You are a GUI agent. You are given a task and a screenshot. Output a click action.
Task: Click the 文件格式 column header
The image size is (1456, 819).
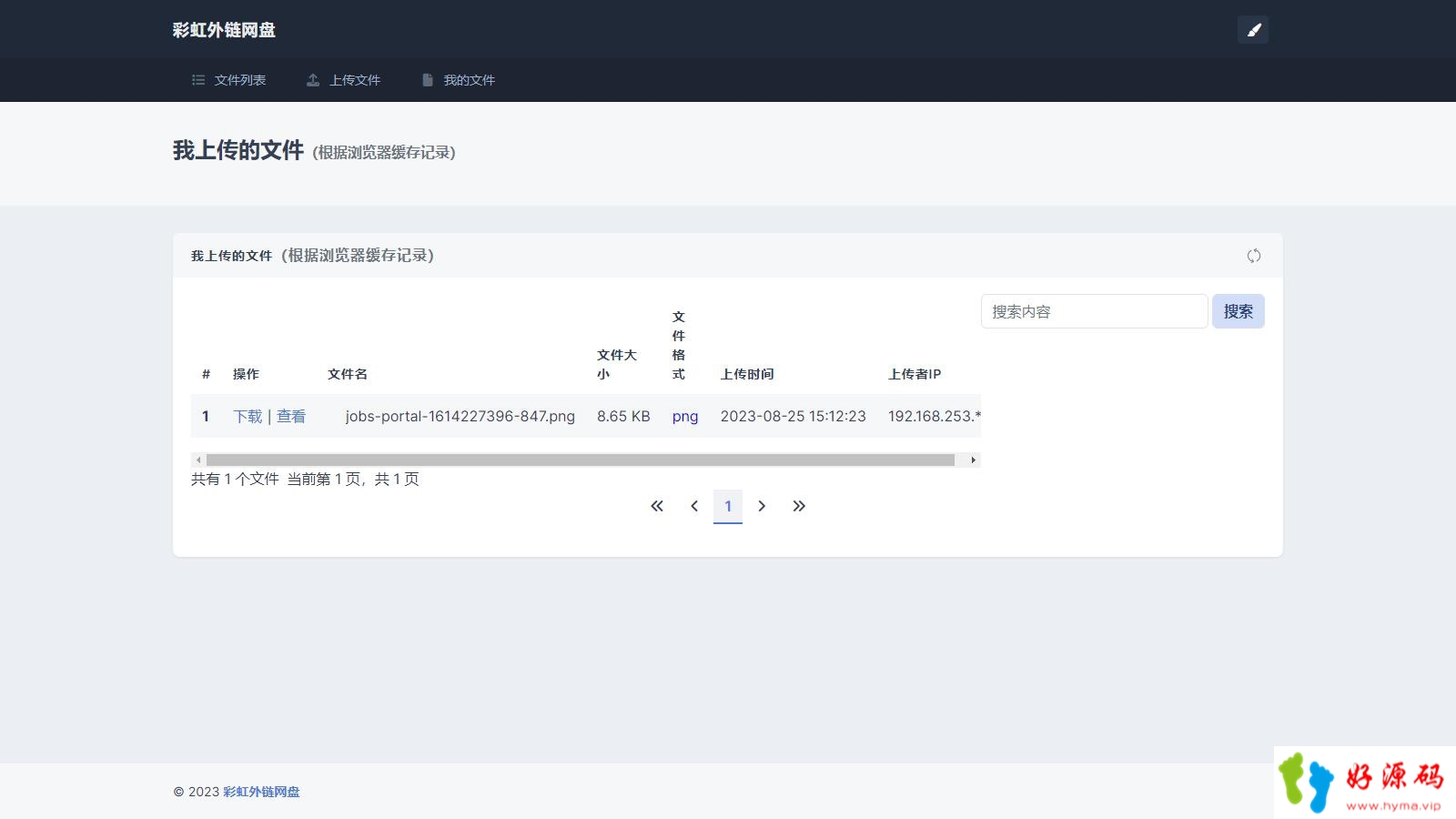(x=679, y=345)
